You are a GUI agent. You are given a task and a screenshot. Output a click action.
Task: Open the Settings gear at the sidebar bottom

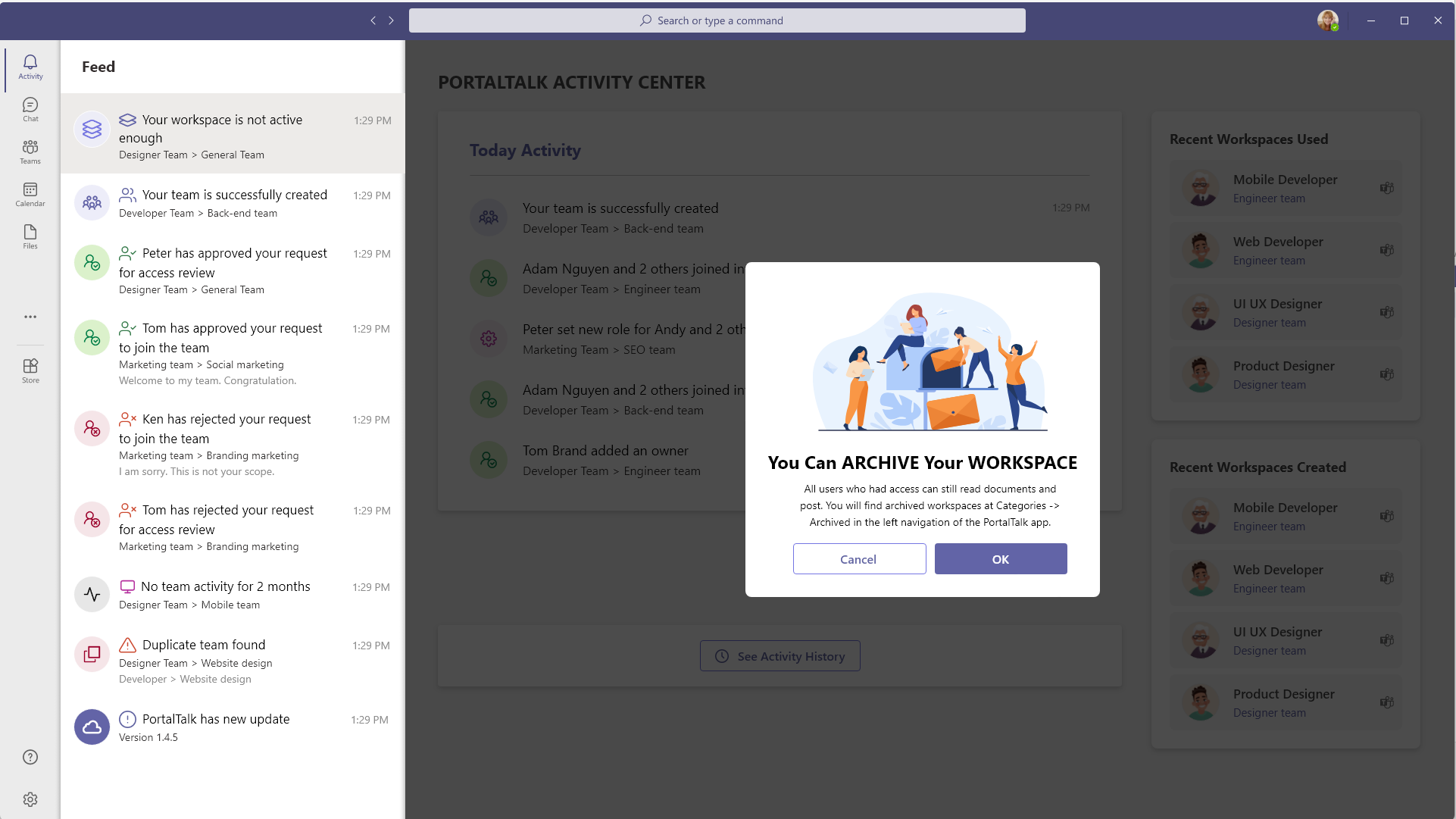click(30, 799)
